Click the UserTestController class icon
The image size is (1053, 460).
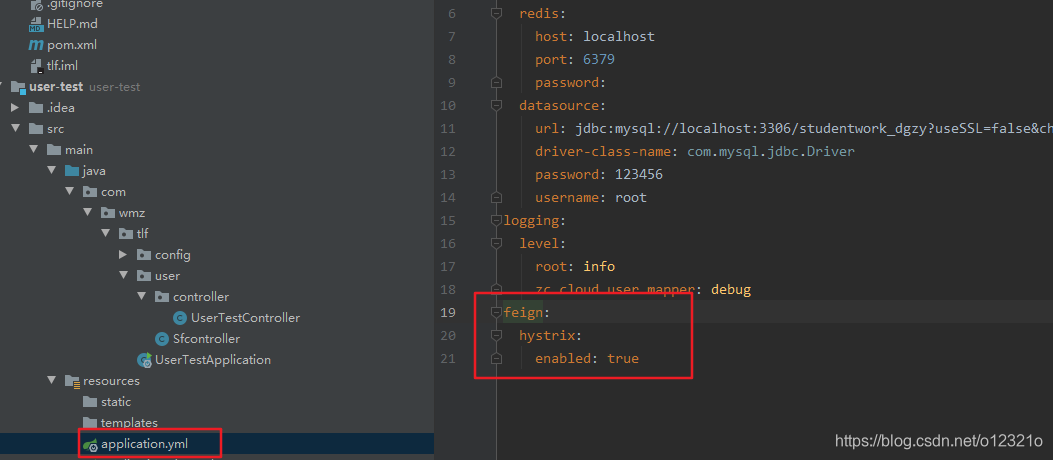180,318
